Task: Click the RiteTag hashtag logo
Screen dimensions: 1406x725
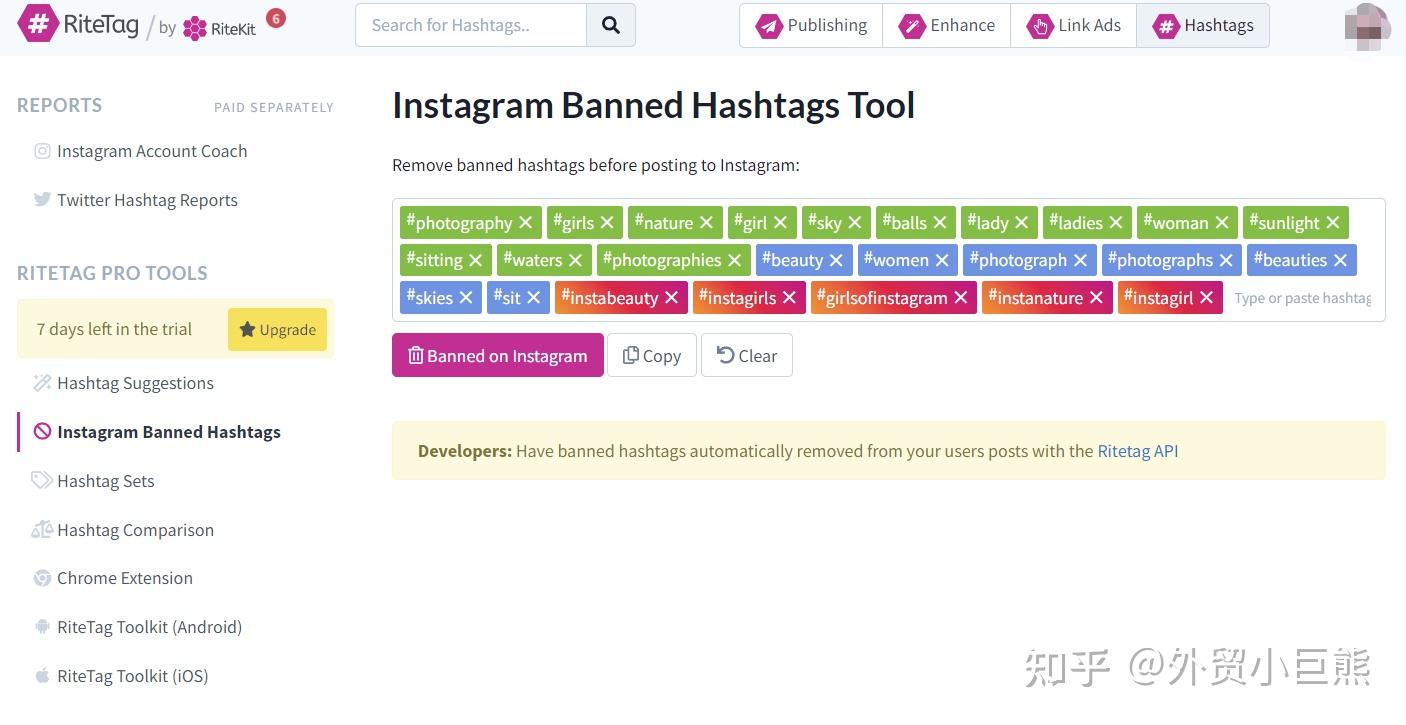Action: [x=38, y=24]
